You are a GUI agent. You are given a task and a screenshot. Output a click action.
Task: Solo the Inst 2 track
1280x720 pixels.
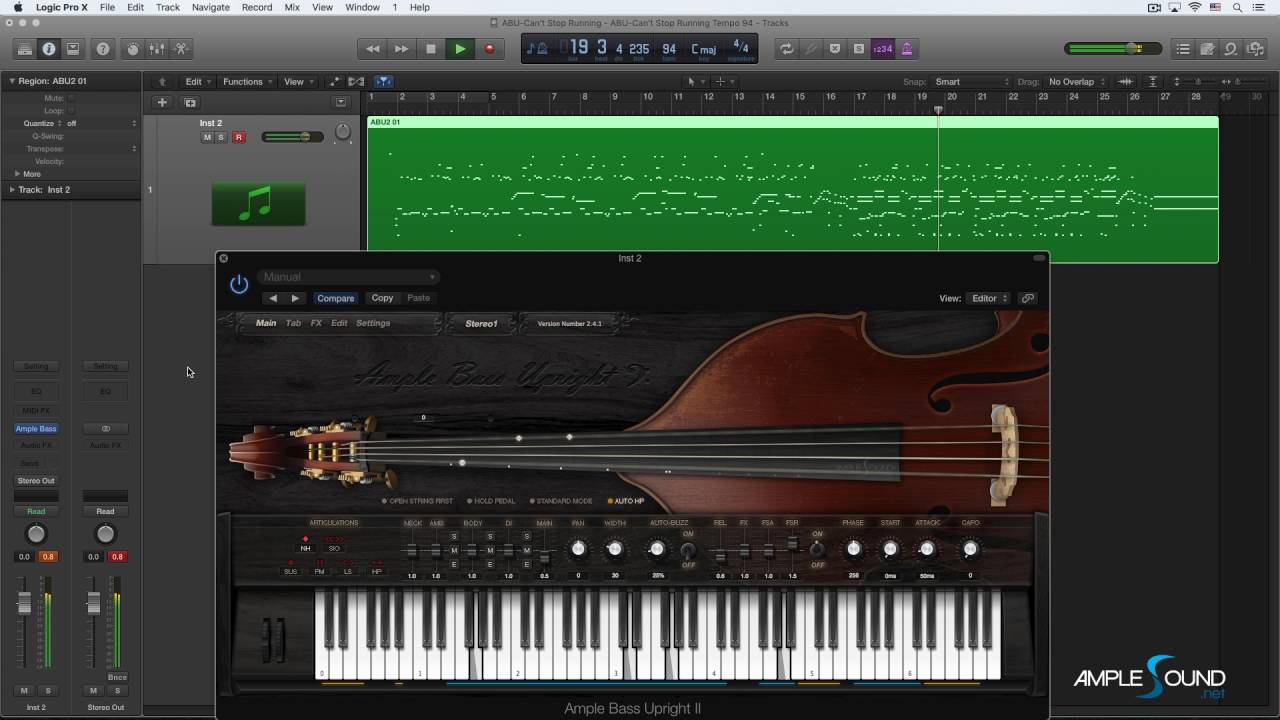pos(221,137)
